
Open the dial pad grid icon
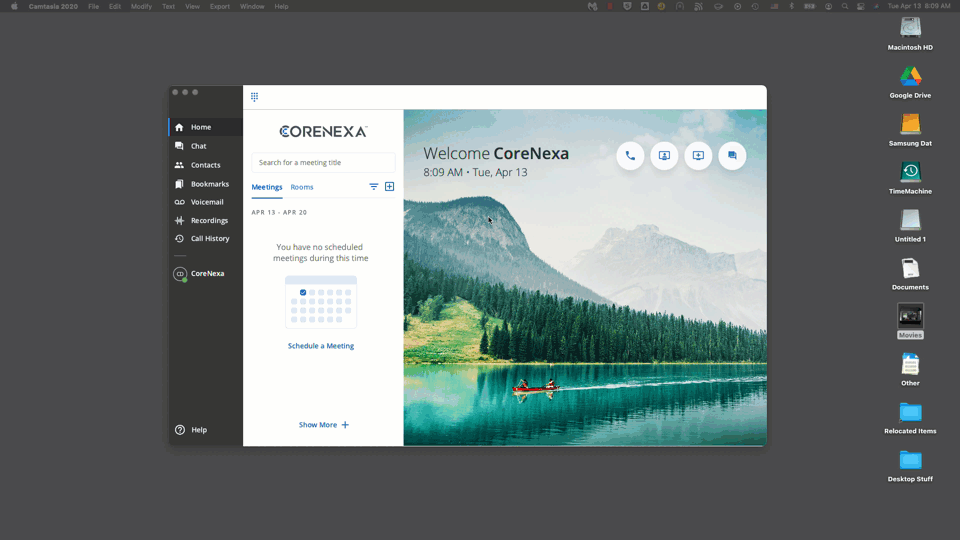click(255, 97)
